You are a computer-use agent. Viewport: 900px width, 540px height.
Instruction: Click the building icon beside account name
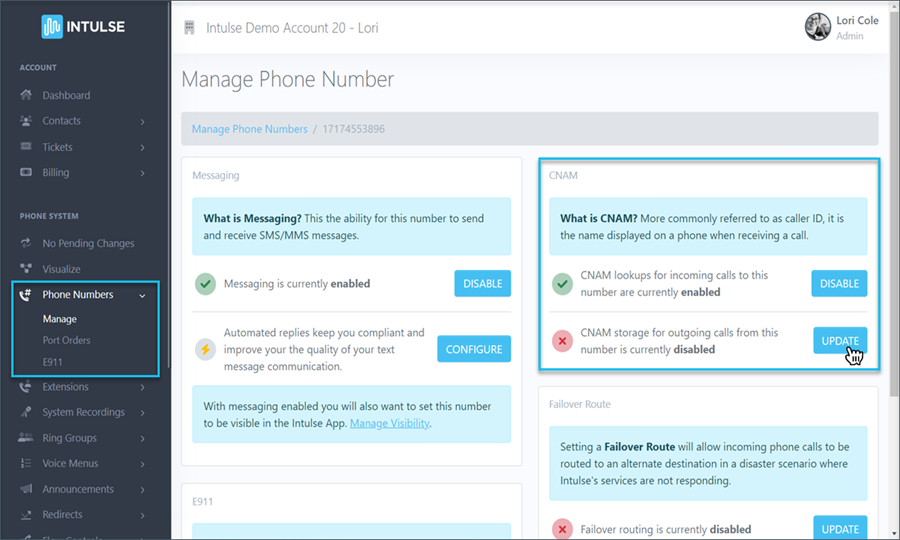pos(189,28)
